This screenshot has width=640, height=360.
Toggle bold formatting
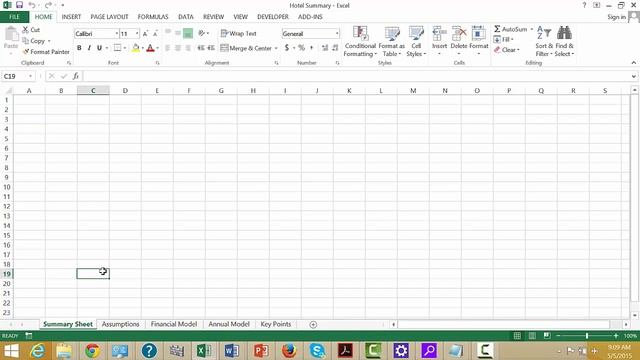[79, 48]
